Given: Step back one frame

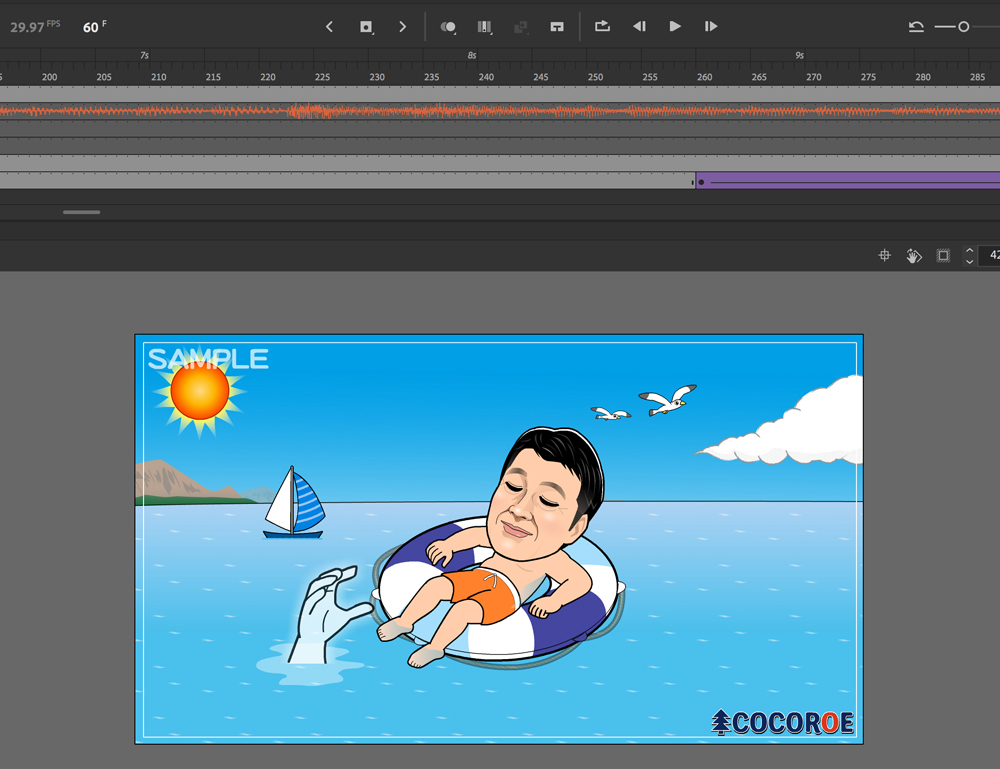Looking at the screenshot, I should [x=639, y=27].
